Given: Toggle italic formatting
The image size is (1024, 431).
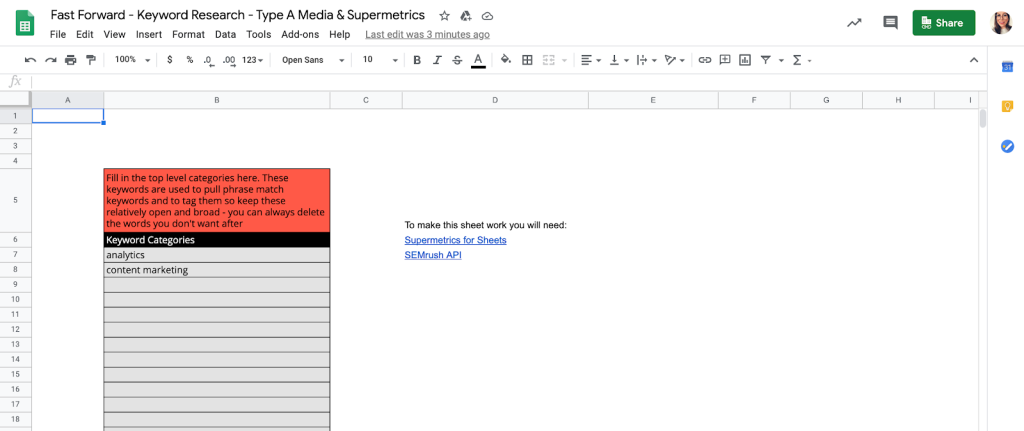Looking at the screenshot, I should (437, 60).
